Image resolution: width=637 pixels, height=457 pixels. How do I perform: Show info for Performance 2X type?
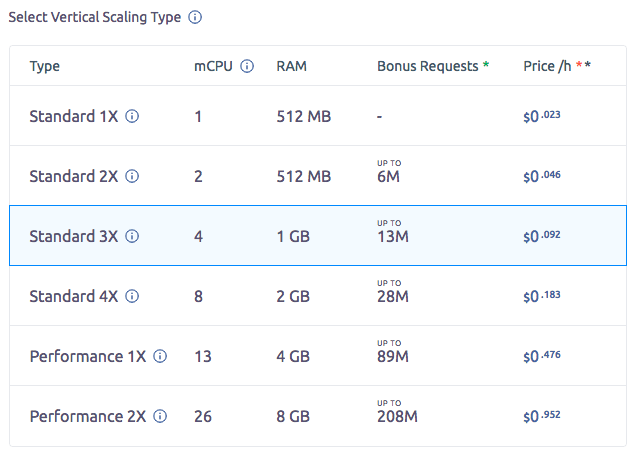pyautogui.click(x=160, y=416)
